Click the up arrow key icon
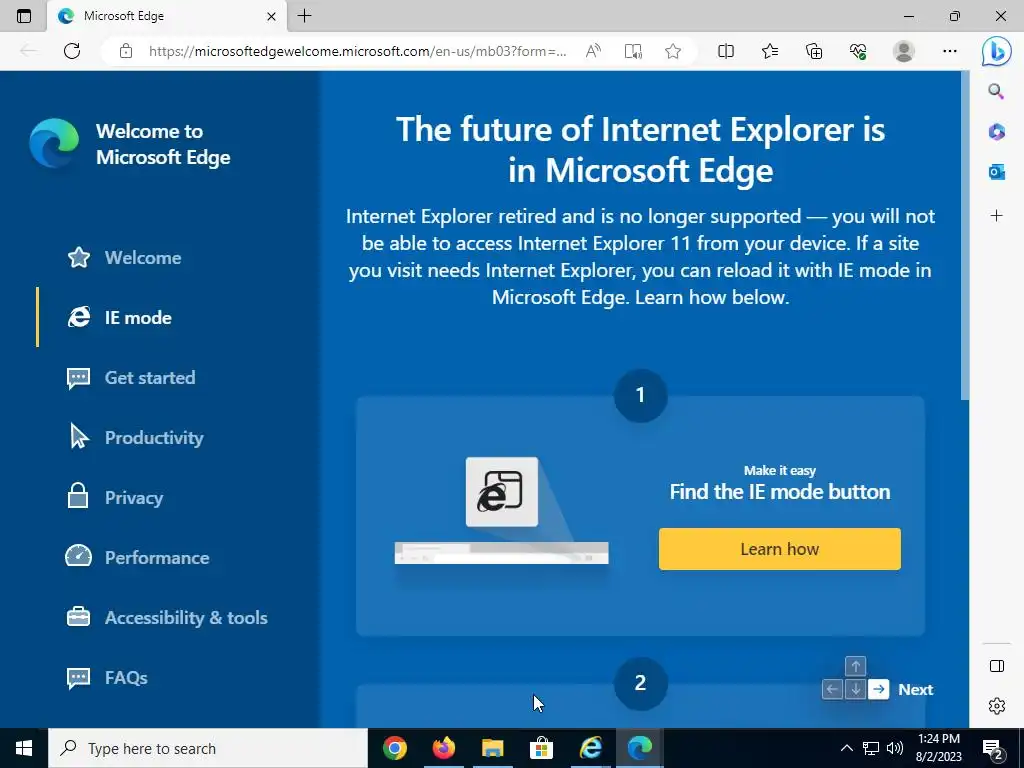Image resolution: width=1024 pixels, height=768 pixels. [x=856, y=666]
